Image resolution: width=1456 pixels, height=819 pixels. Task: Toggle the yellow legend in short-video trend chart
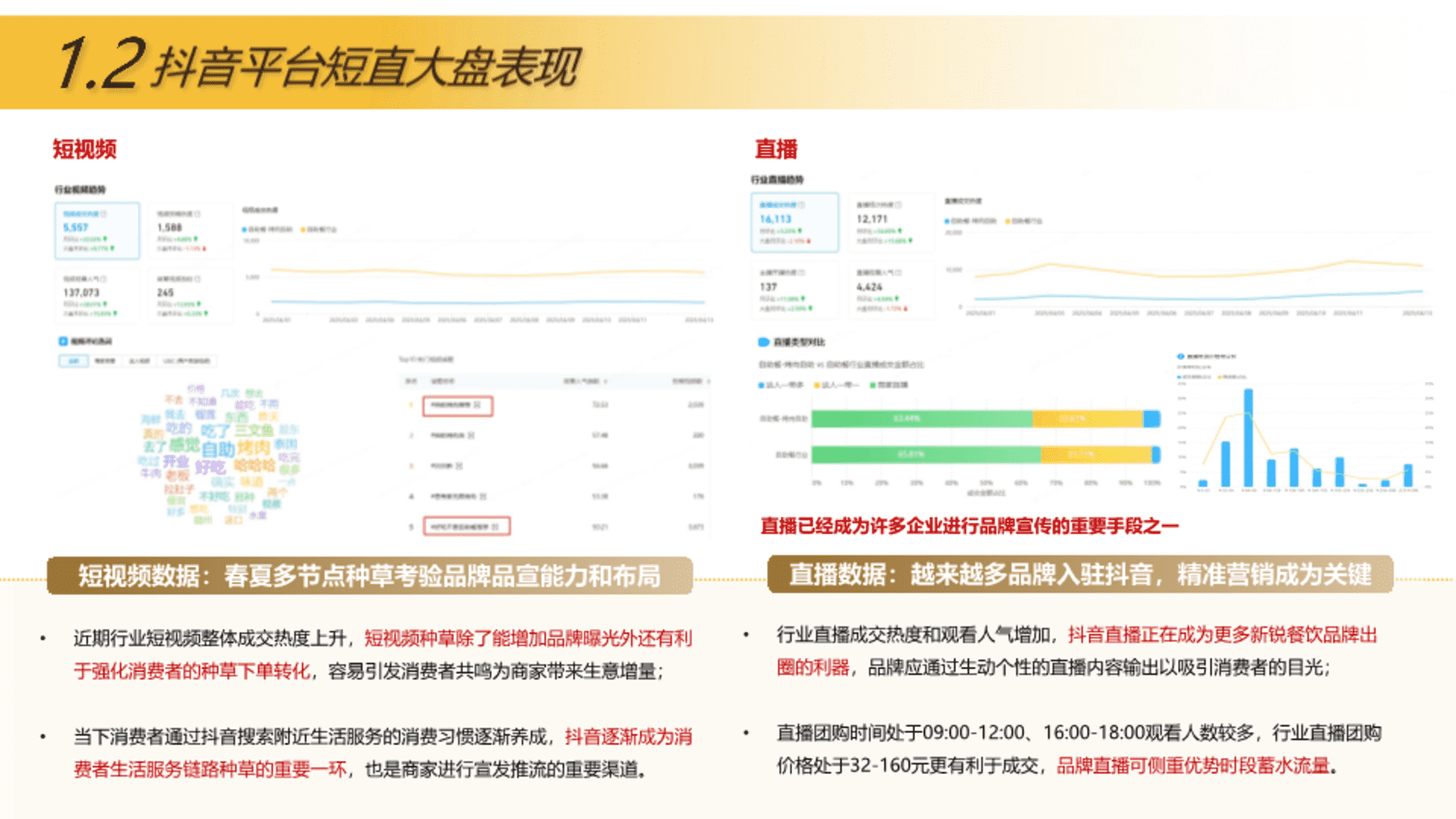[319, 229]
